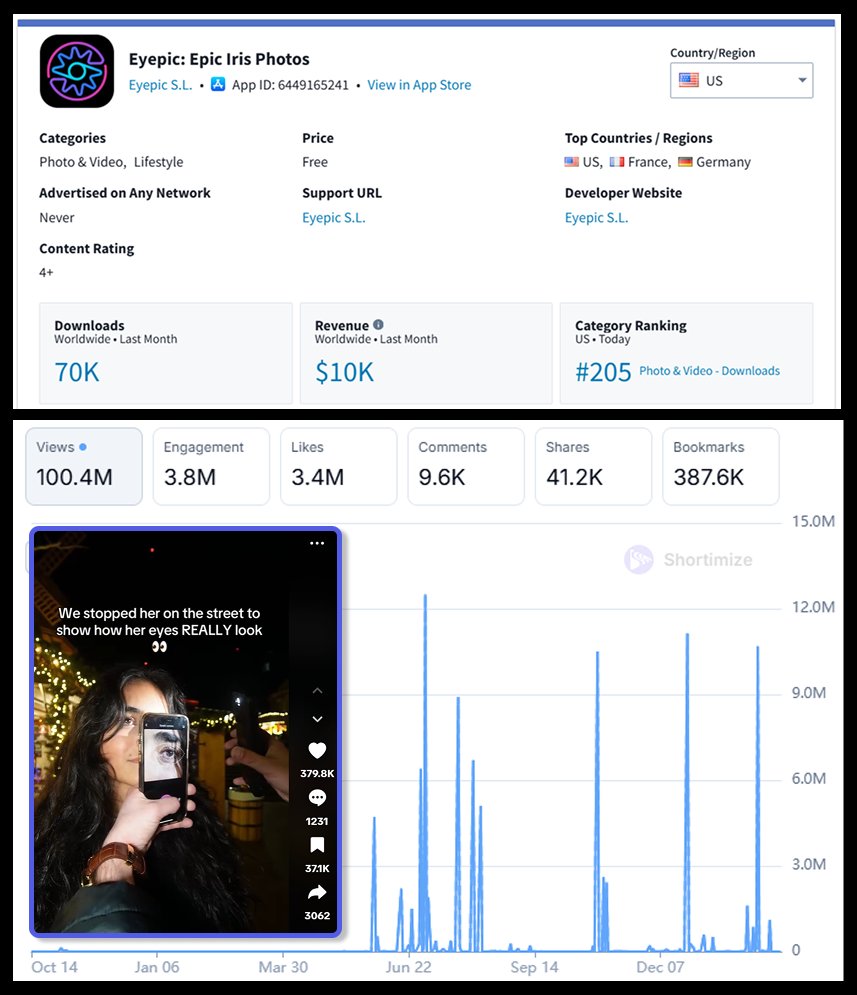Go to next video with down chevron
The height and width of the screenshot is (995, 857).
click(x=317, y=719)
